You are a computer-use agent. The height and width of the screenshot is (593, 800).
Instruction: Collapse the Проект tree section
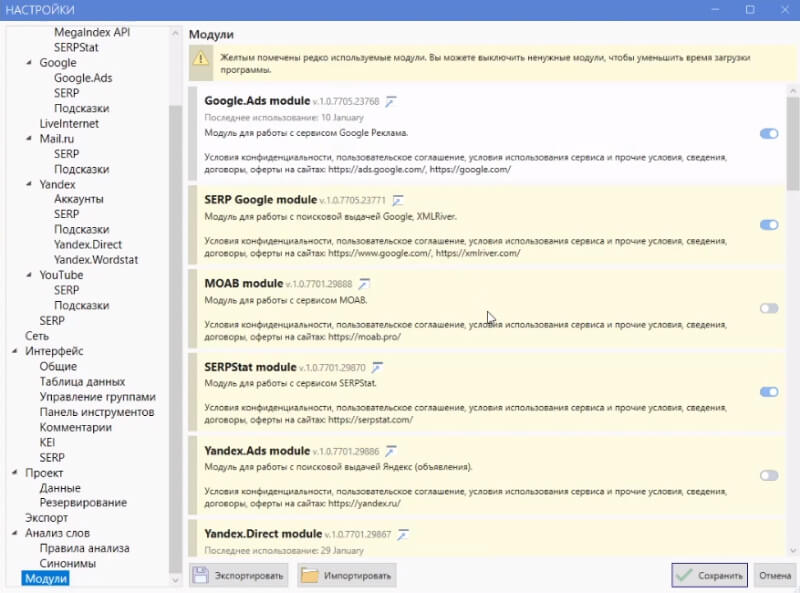click(x=15, y=472)
